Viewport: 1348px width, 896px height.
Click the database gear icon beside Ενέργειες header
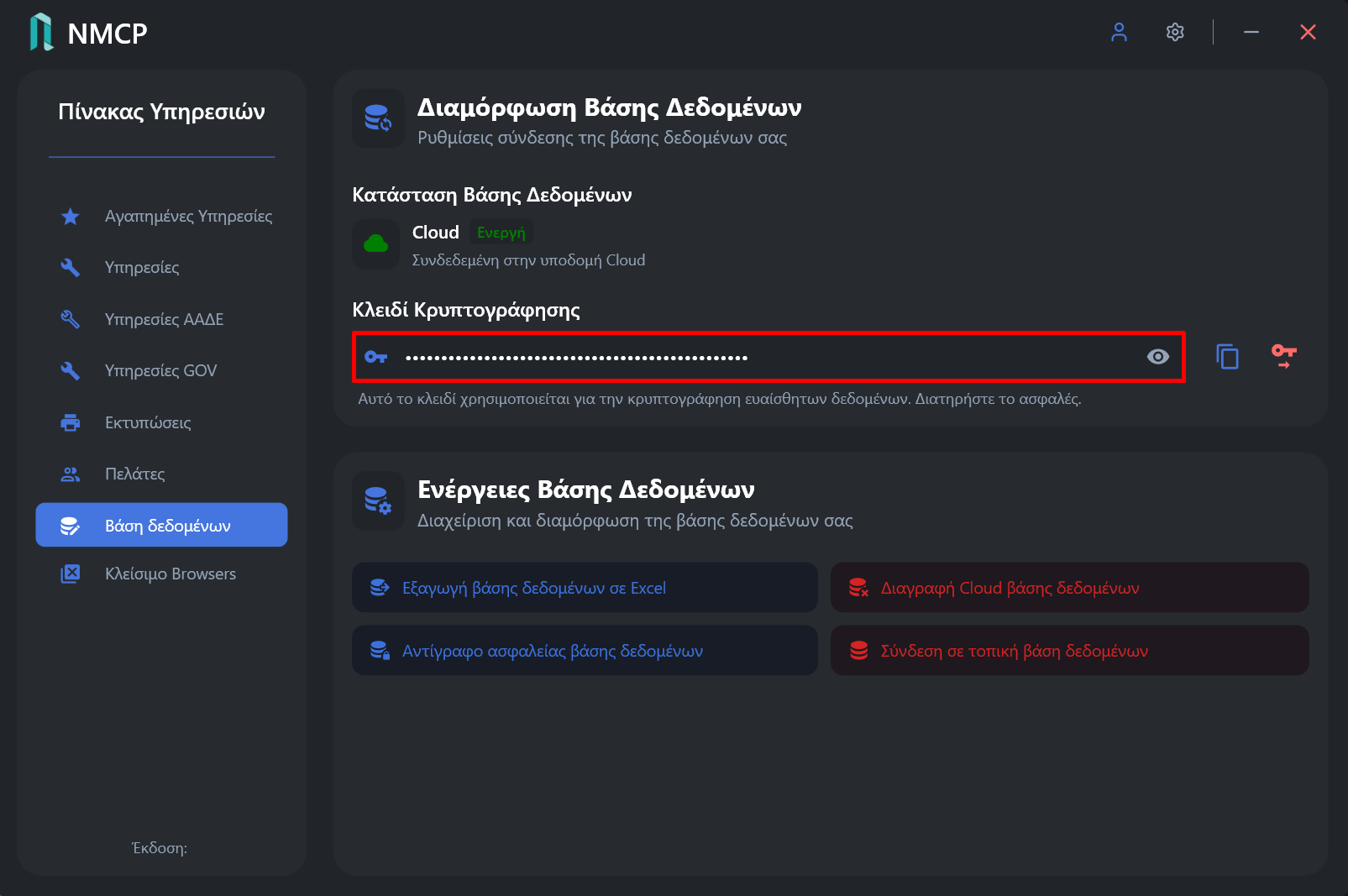pyautogui.click(x=378, y=501)
